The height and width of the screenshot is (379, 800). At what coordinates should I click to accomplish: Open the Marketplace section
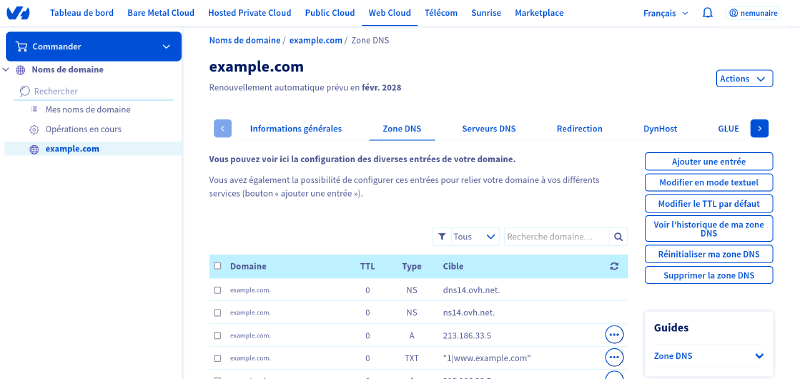539,13
